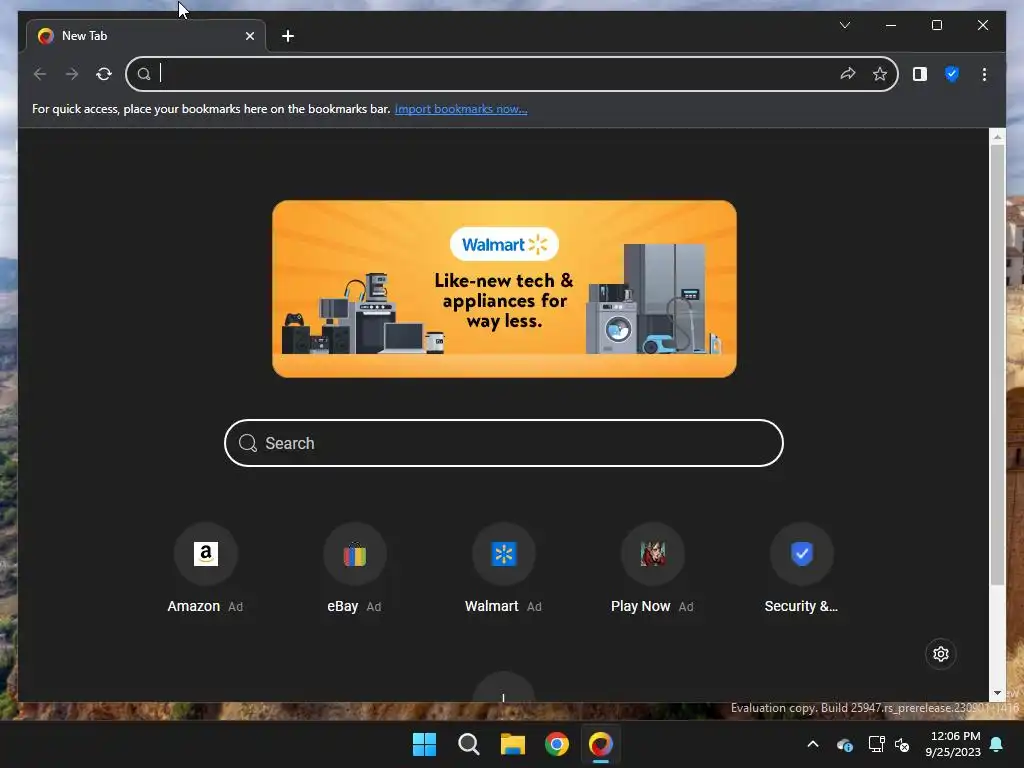Image resolution: width=1024 pixels, height=768 pixels.
Task: Expand the tab search chevron
Action: coord(844,25)
